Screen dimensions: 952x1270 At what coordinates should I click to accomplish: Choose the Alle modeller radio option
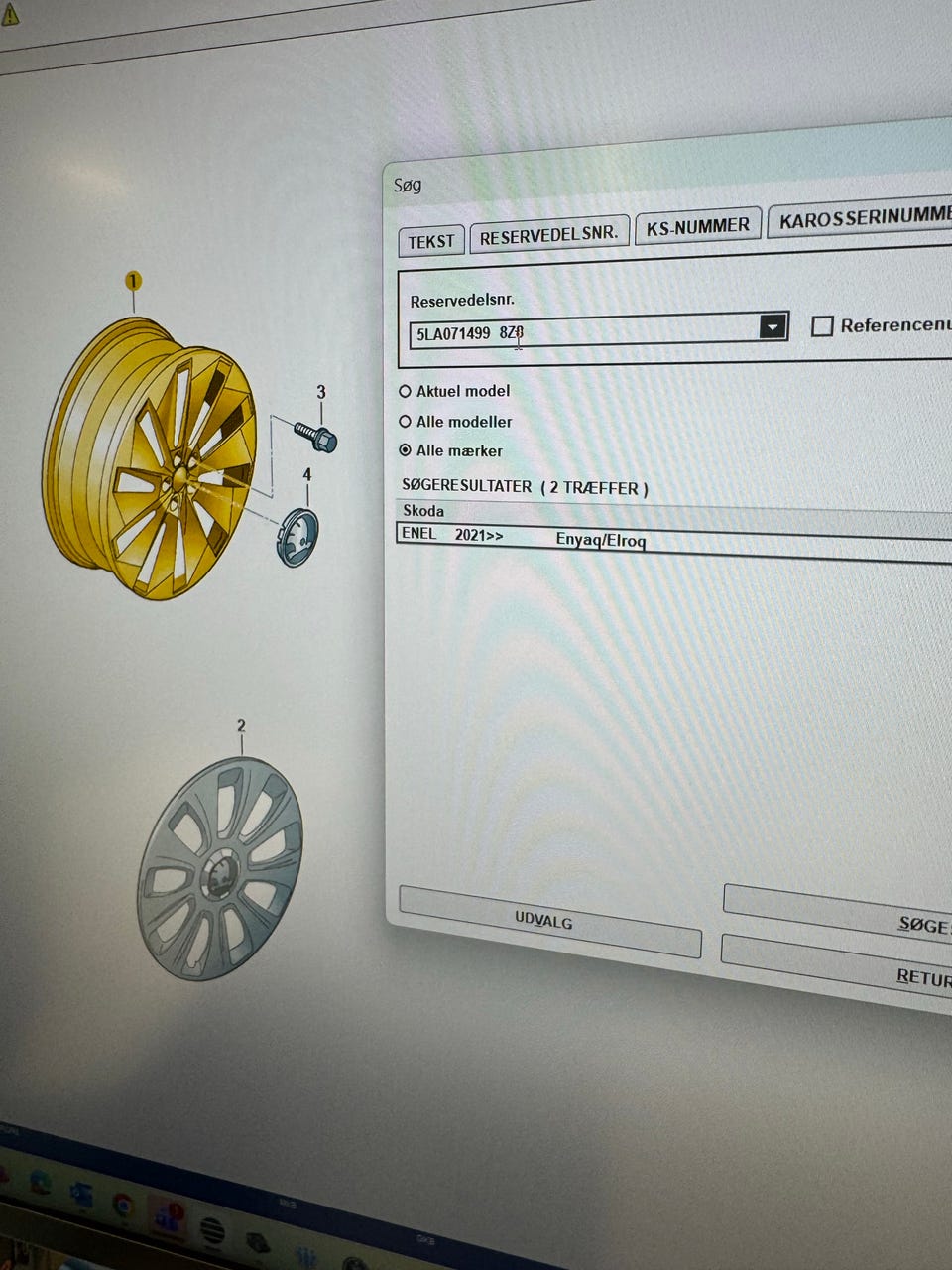click(x=405, y=422)
